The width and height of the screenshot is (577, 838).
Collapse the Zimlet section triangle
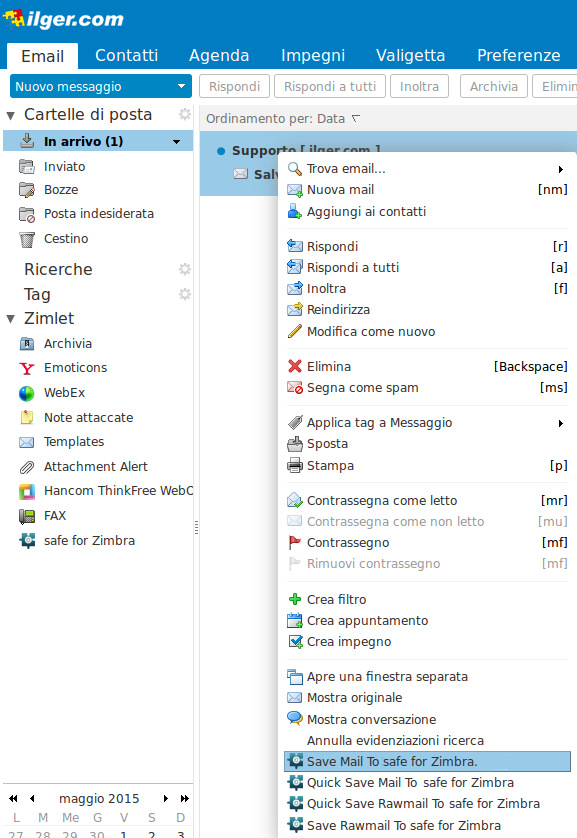10,319
